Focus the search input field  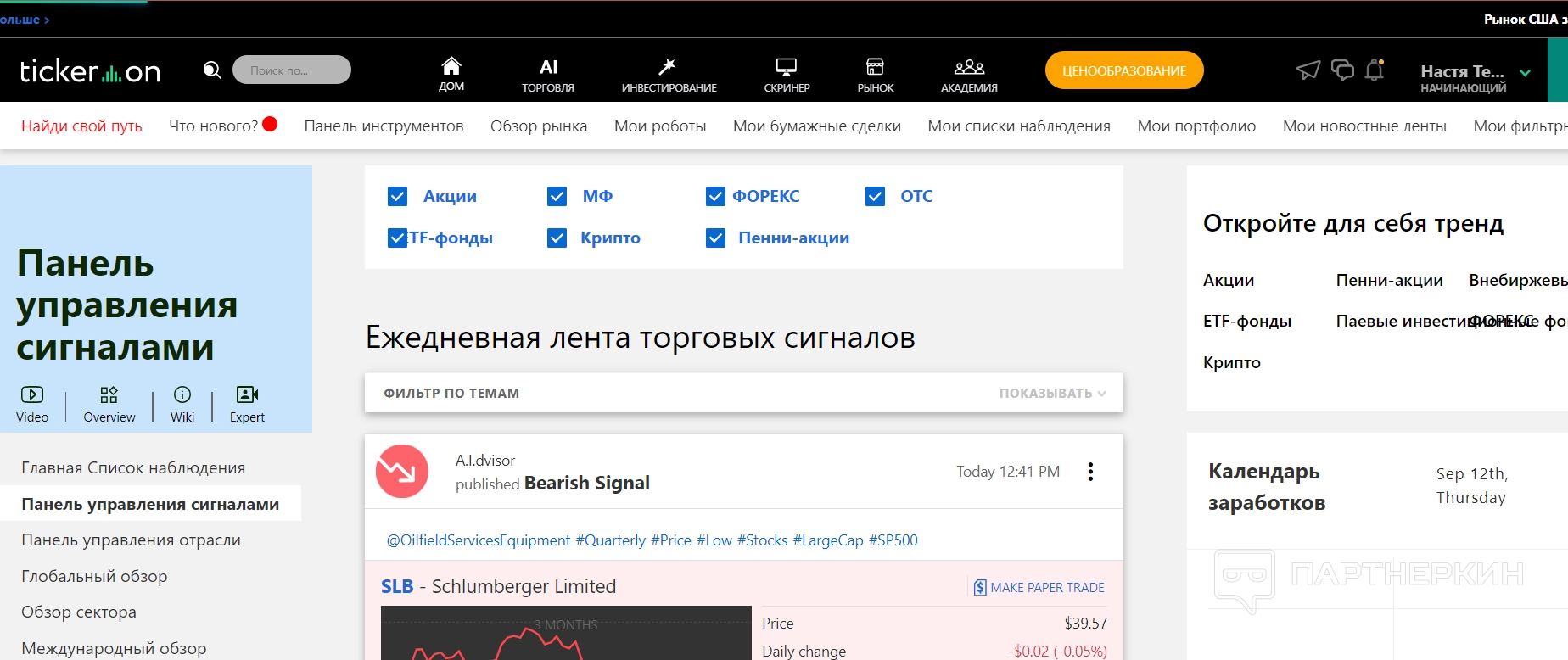(x=291, y=70)
